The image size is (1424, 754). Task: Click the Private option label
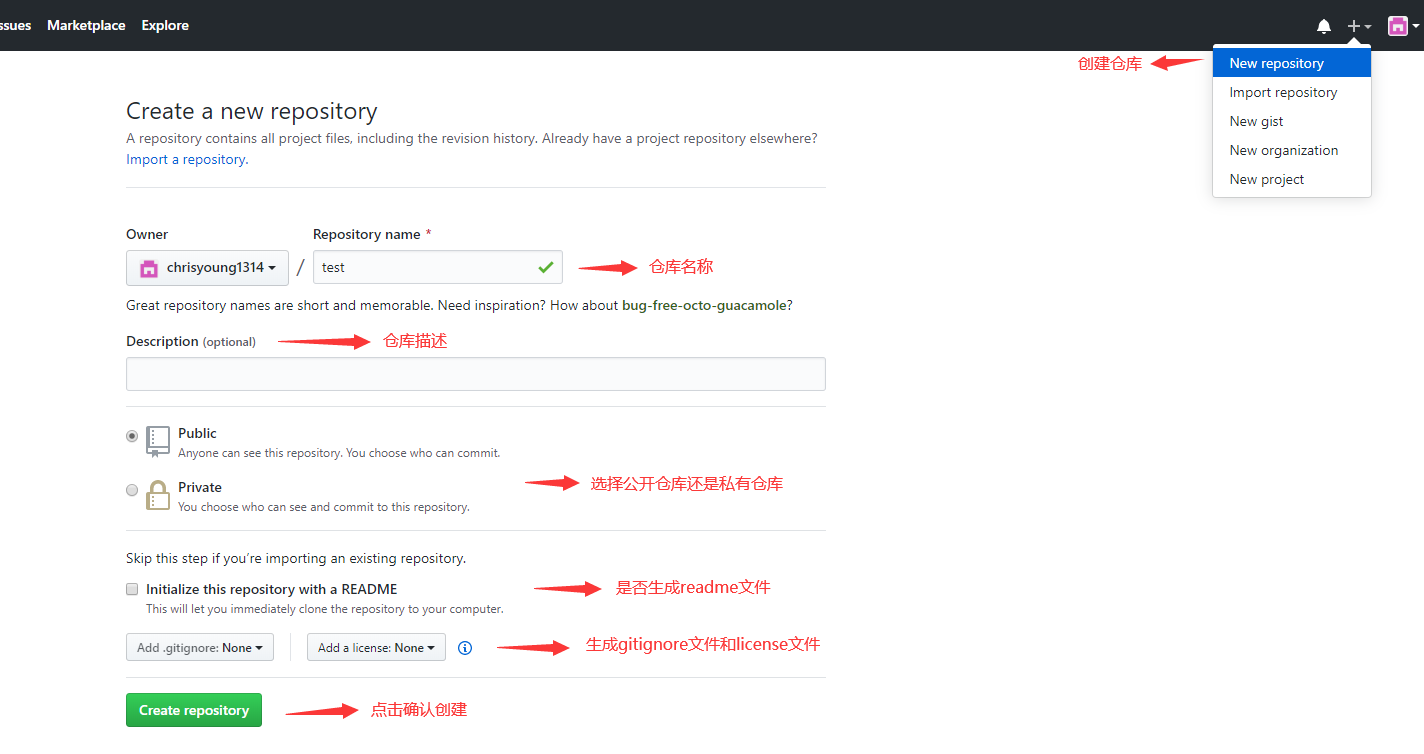200,487
